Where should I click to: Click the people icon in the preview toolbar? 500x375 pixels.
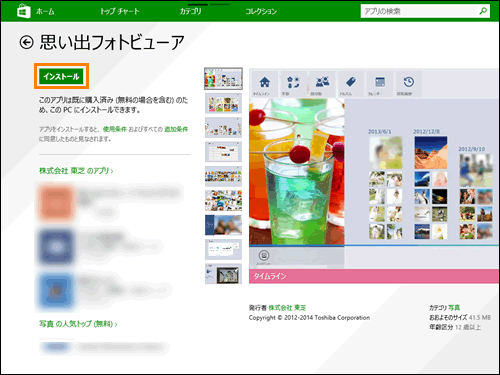322,82
